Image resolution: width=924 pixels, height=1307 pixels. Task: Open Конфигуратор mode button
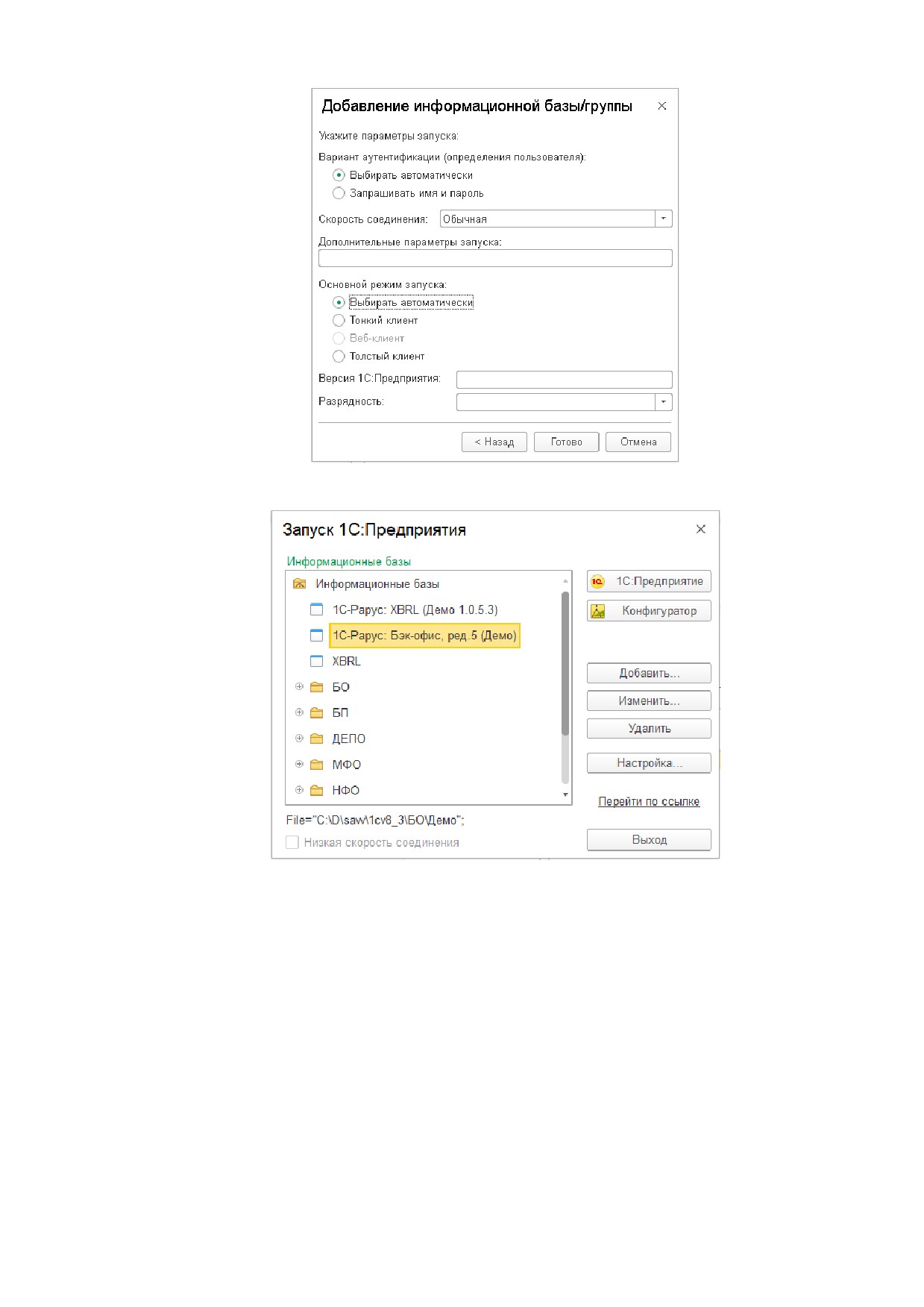click(x=649, y=611)
